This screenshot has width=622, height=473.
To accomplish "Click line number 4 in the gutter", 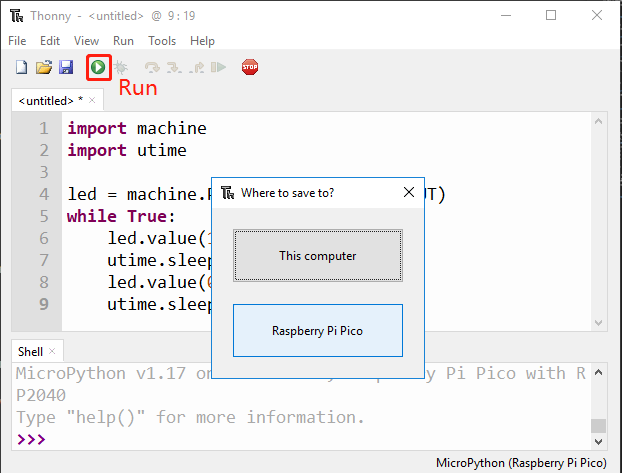I will 44,194.
